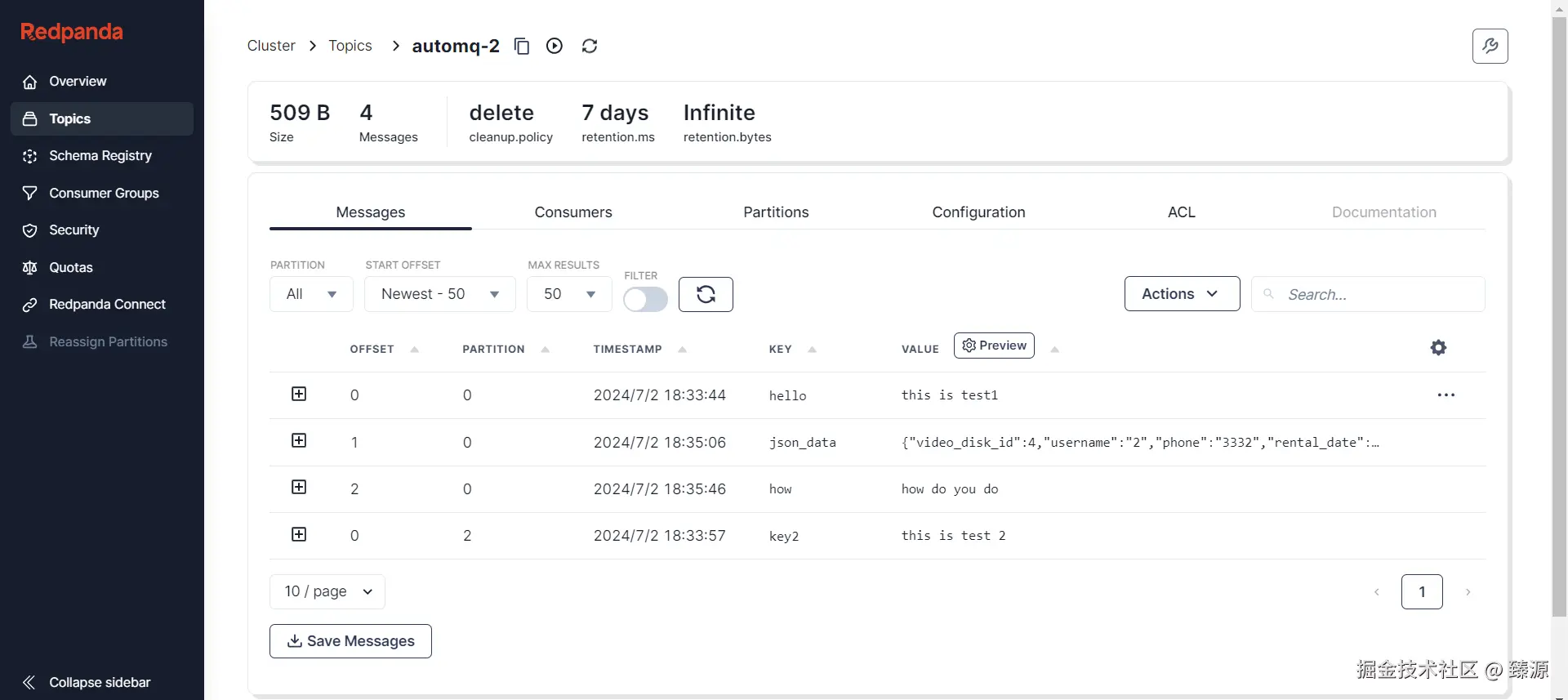Screen dimensions: 1568x700
Task: Collapse the sidebar using the chevron icon
Action: 29,682
